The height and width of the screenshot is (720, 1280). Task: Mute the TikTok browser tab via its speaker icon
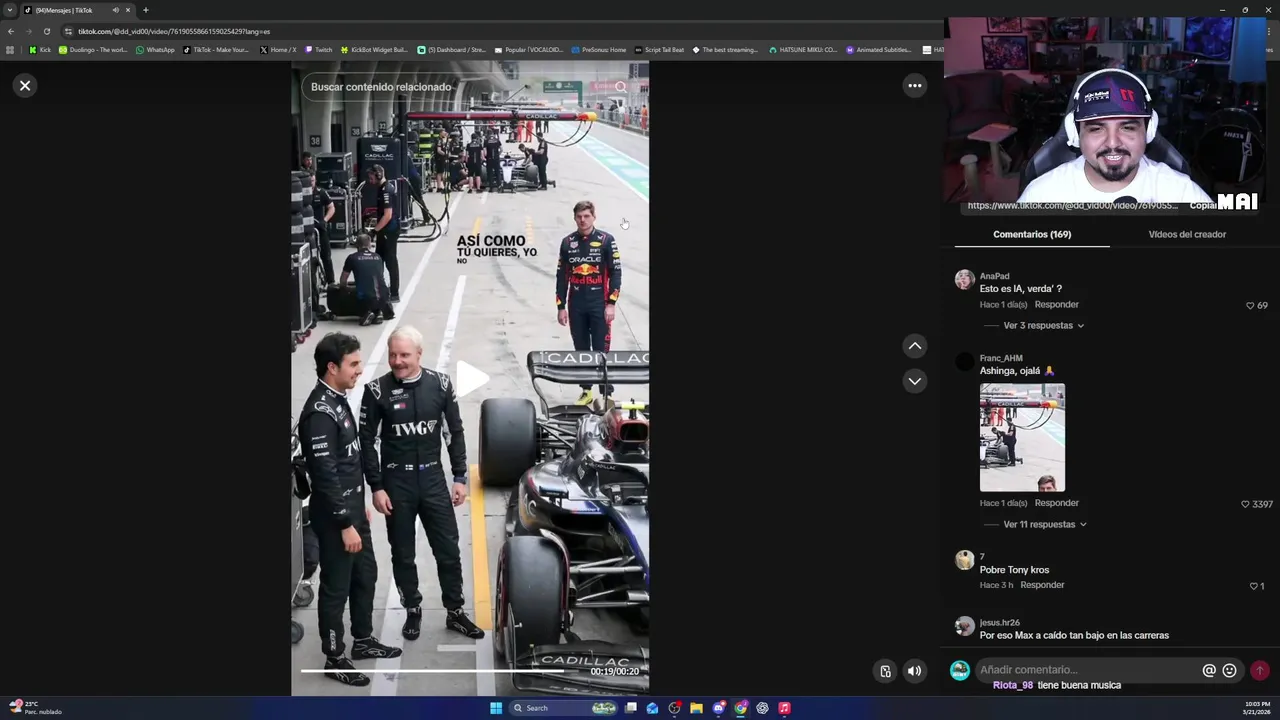click(115, 10)
